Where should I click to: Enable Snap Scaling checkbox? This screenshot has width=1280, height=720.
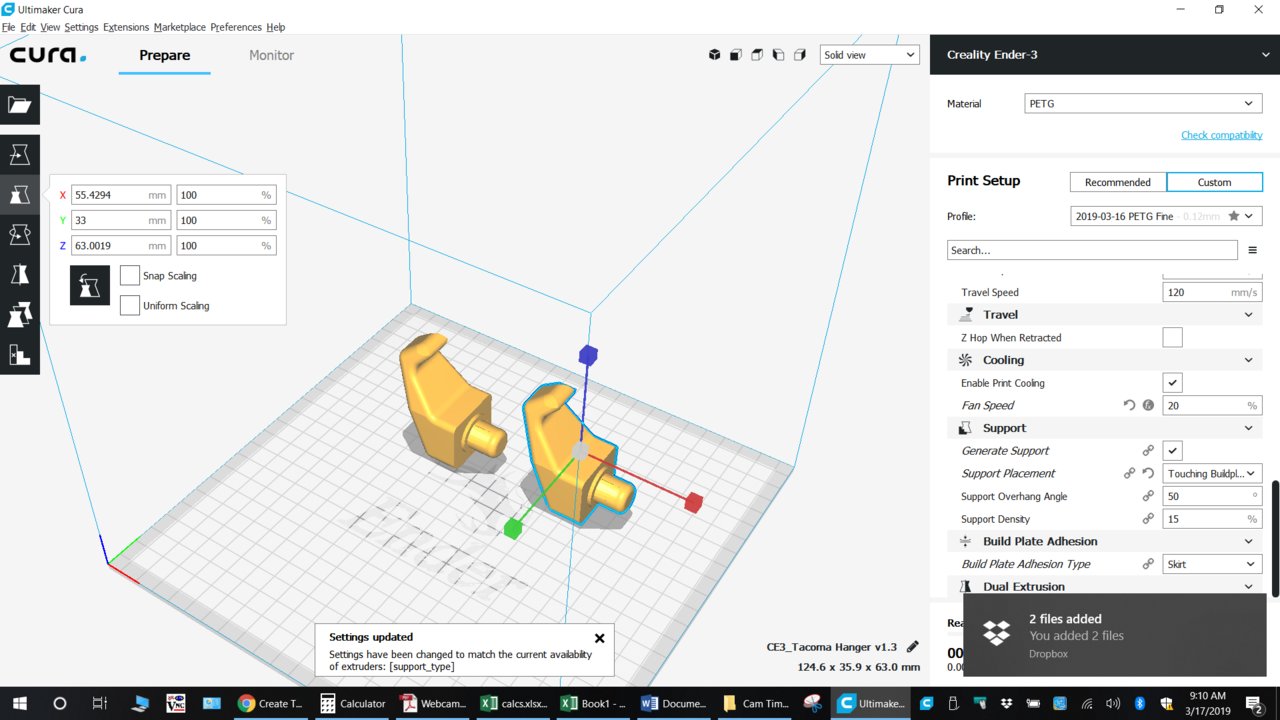point(129,275)
